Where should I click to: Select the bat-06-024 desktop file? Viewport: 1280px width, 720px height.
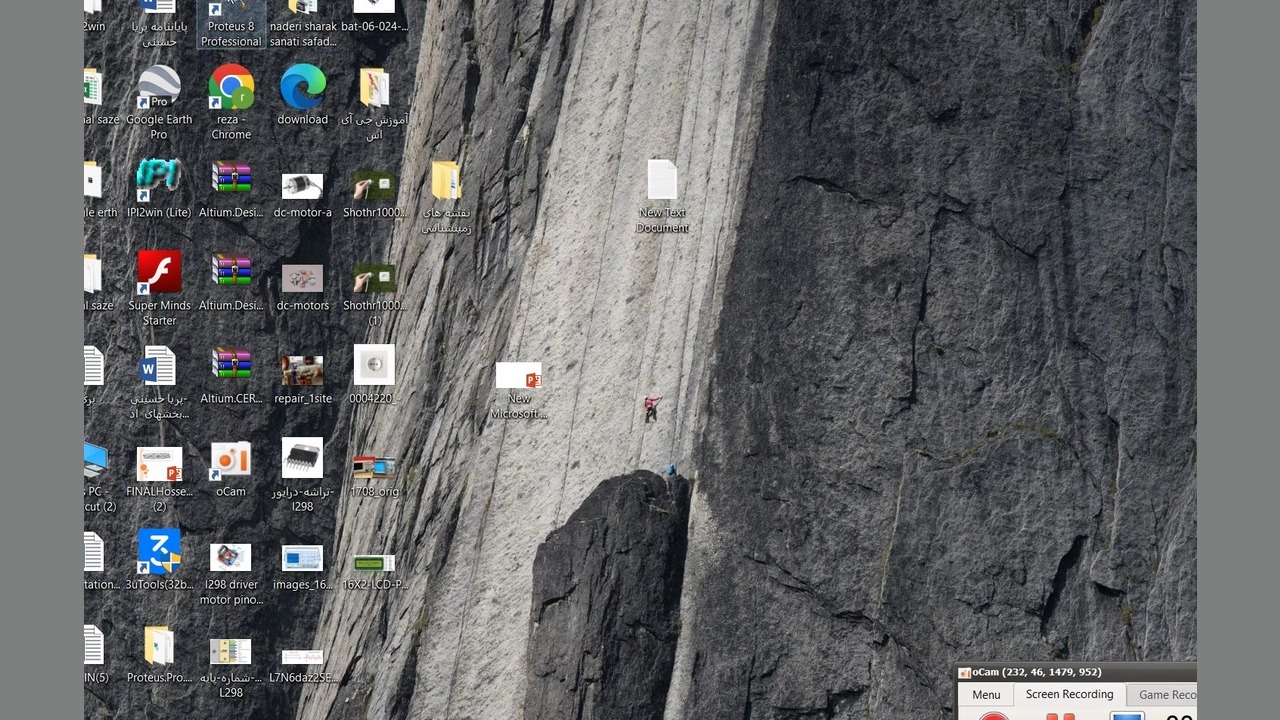(374, 18)
